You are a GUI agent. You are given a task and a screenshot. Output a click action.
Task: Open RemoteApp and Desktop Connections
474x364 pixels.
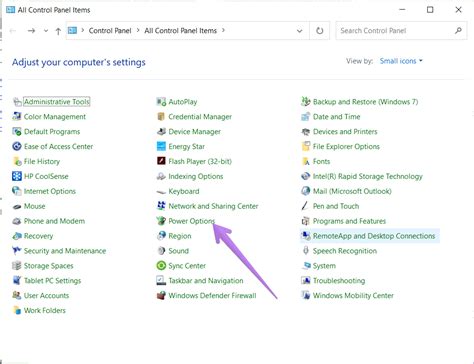(x=370, y=236)
